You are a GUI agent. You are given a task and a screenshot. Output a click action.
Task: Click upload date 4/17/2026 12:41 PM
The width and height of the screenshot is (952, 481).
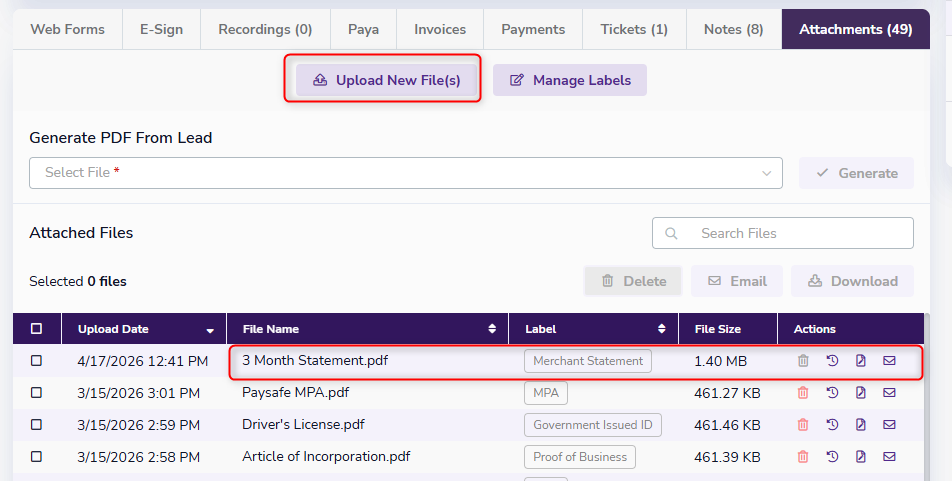pyautogui.click(x=143, y=361)
